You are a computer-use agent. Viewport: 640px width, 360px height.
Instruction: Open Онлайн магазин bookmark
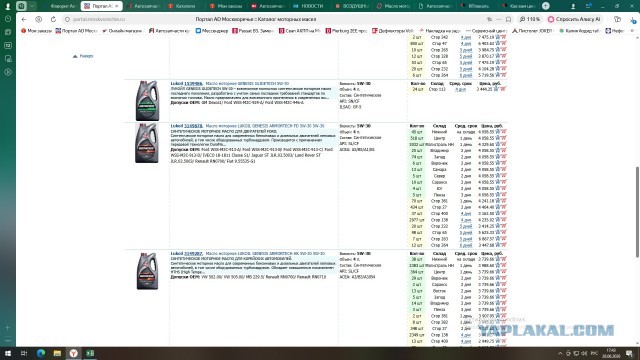[x=122, y=31]
